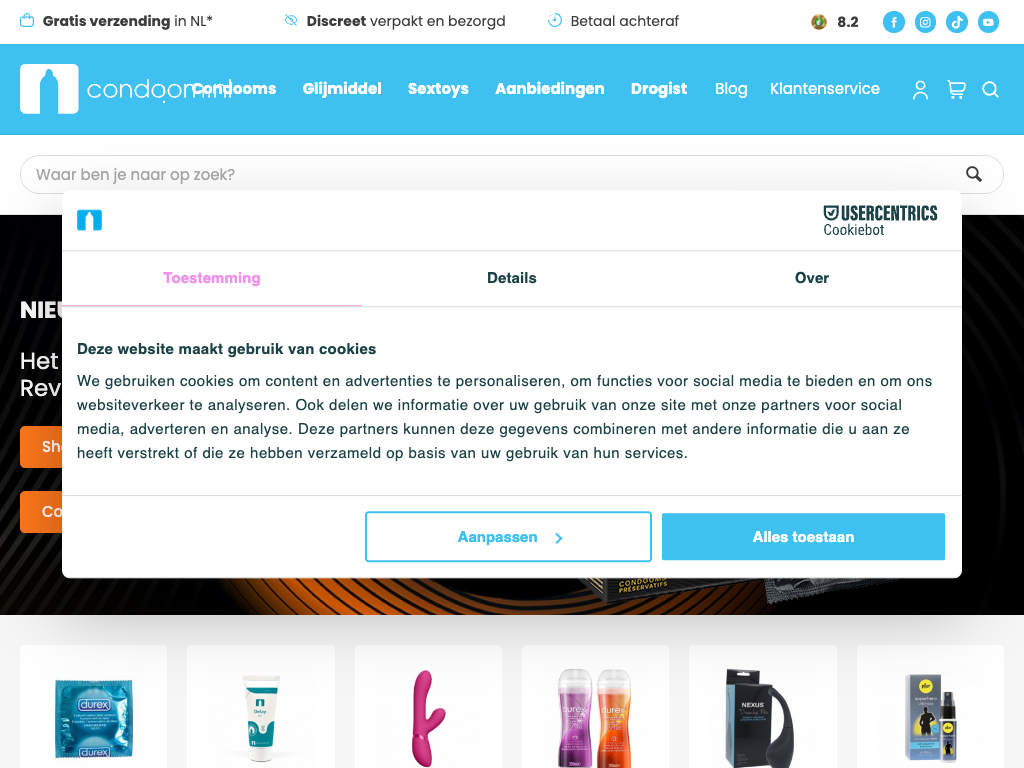Click the Alles toestaan button
This screenshot has width=1024, height=768.
[x=803, y=537]
